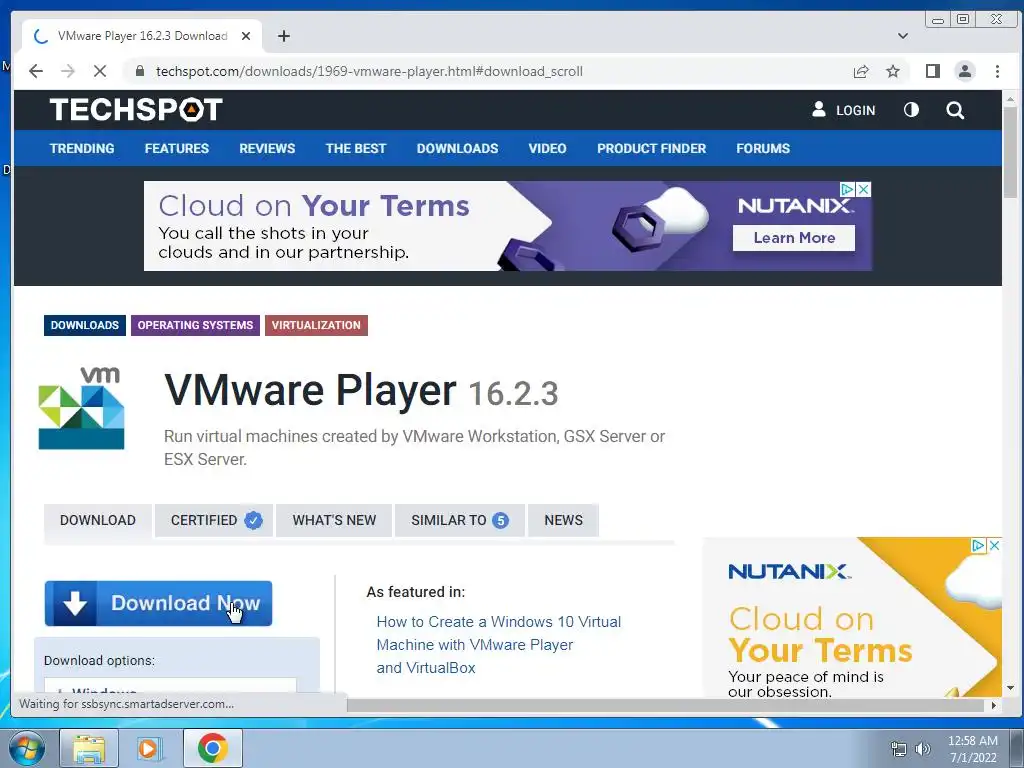Stop loading the page with X button
This screenshot has width=1024, height=768.
[x=100, y=71]
